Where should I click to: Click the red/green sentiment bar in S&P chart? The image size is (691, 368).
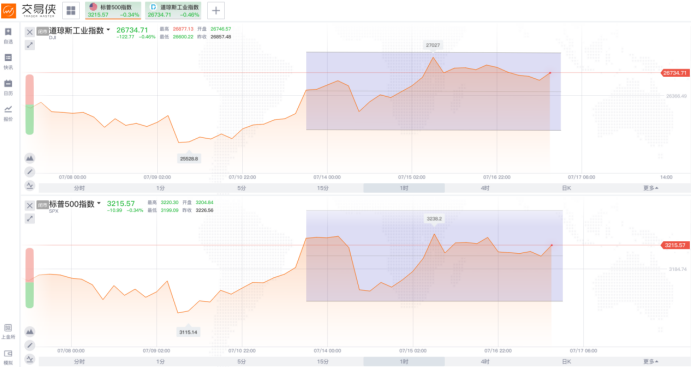point(30,278)
